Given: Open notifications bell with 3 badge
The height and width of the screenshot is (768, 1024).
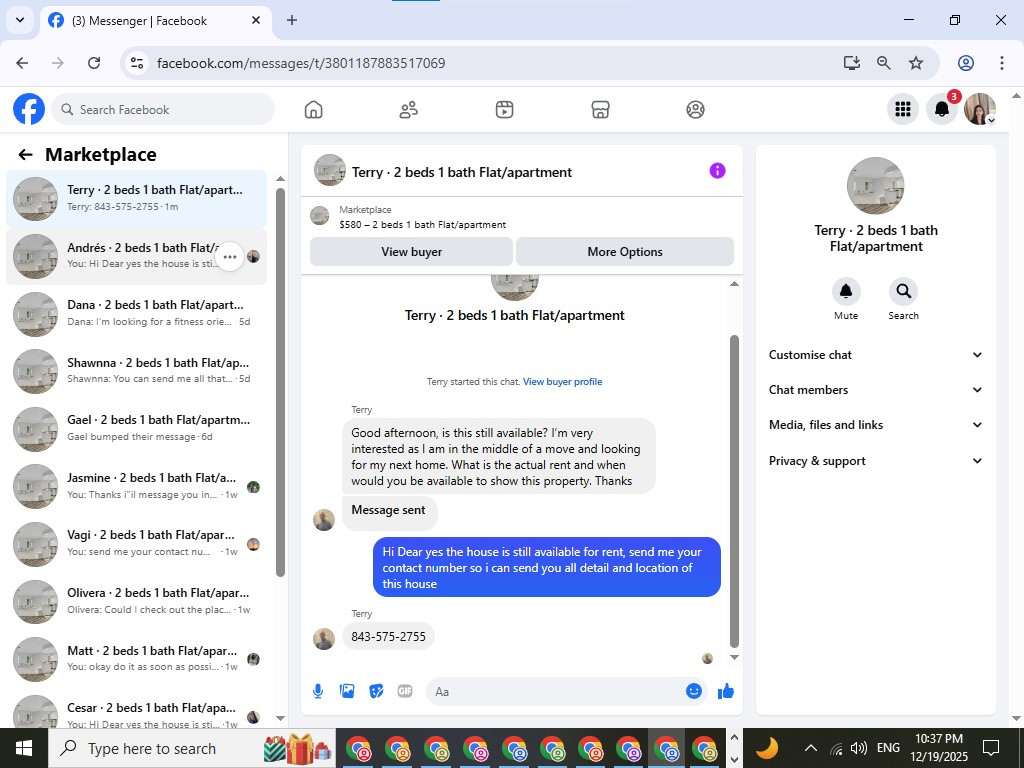Looking at the screenshot, I should coord(942,109).
